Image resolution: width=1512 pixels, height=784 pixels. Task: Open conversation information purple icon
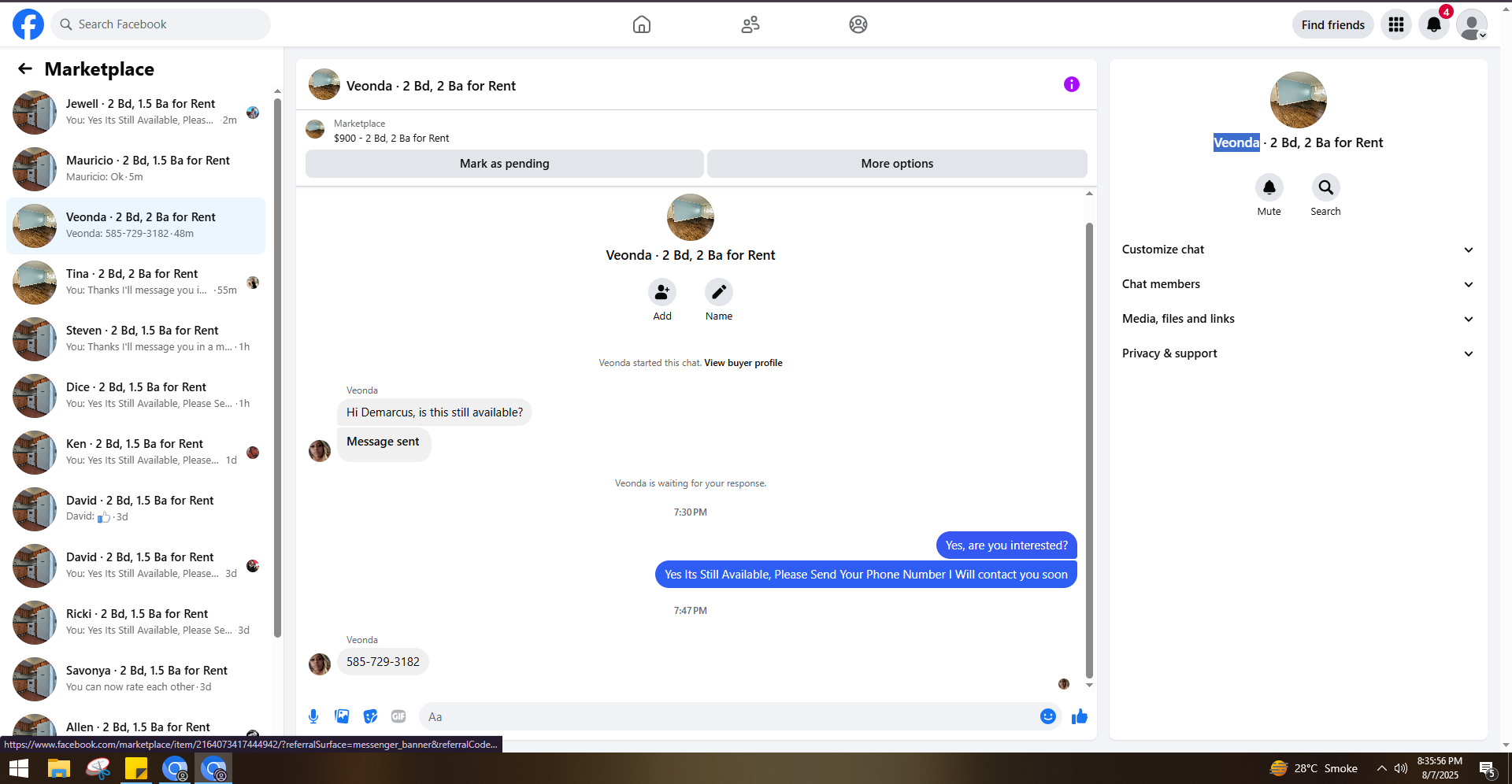click(x=1072, y=84)
